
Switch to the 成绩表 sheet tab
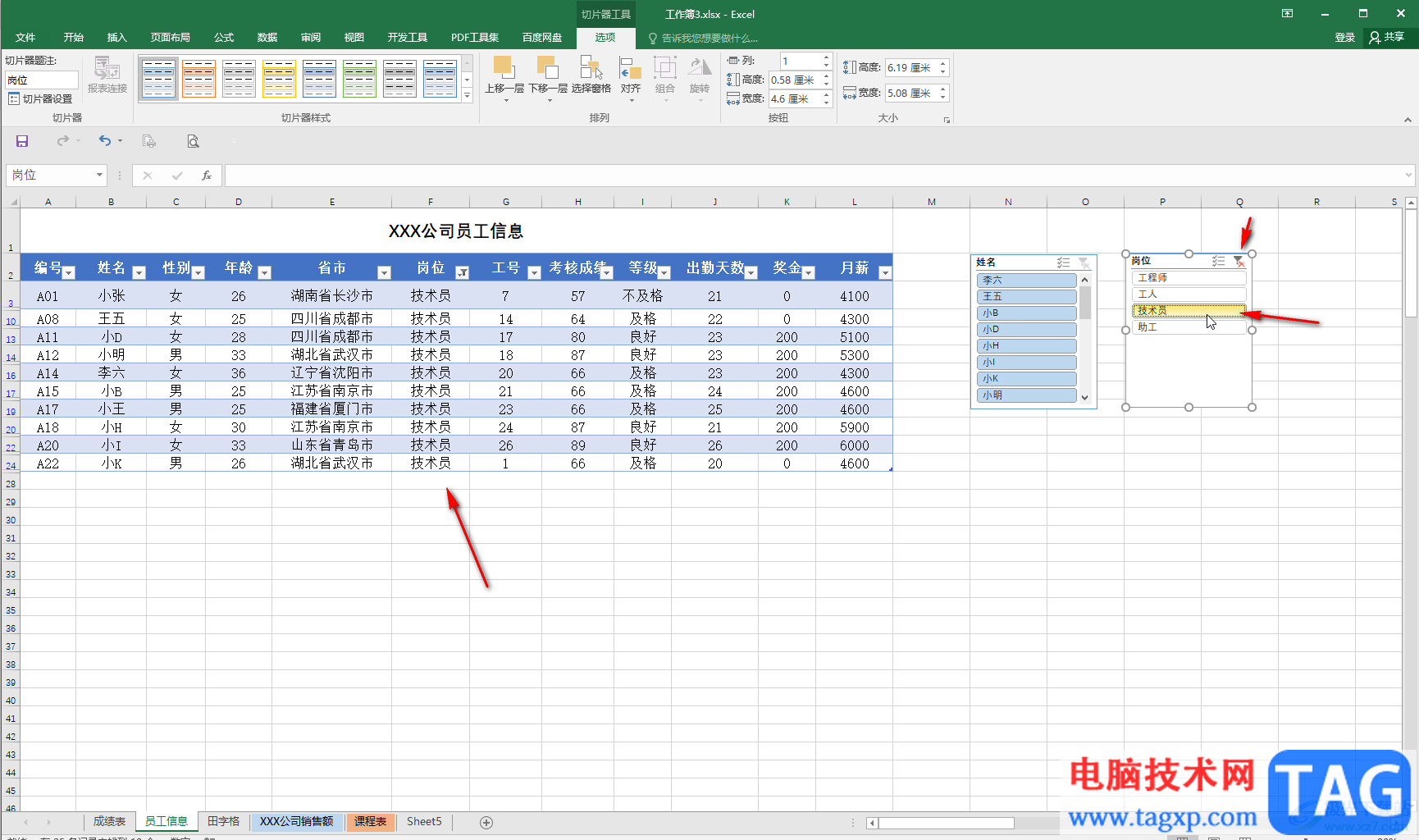(x=109, y=821)
